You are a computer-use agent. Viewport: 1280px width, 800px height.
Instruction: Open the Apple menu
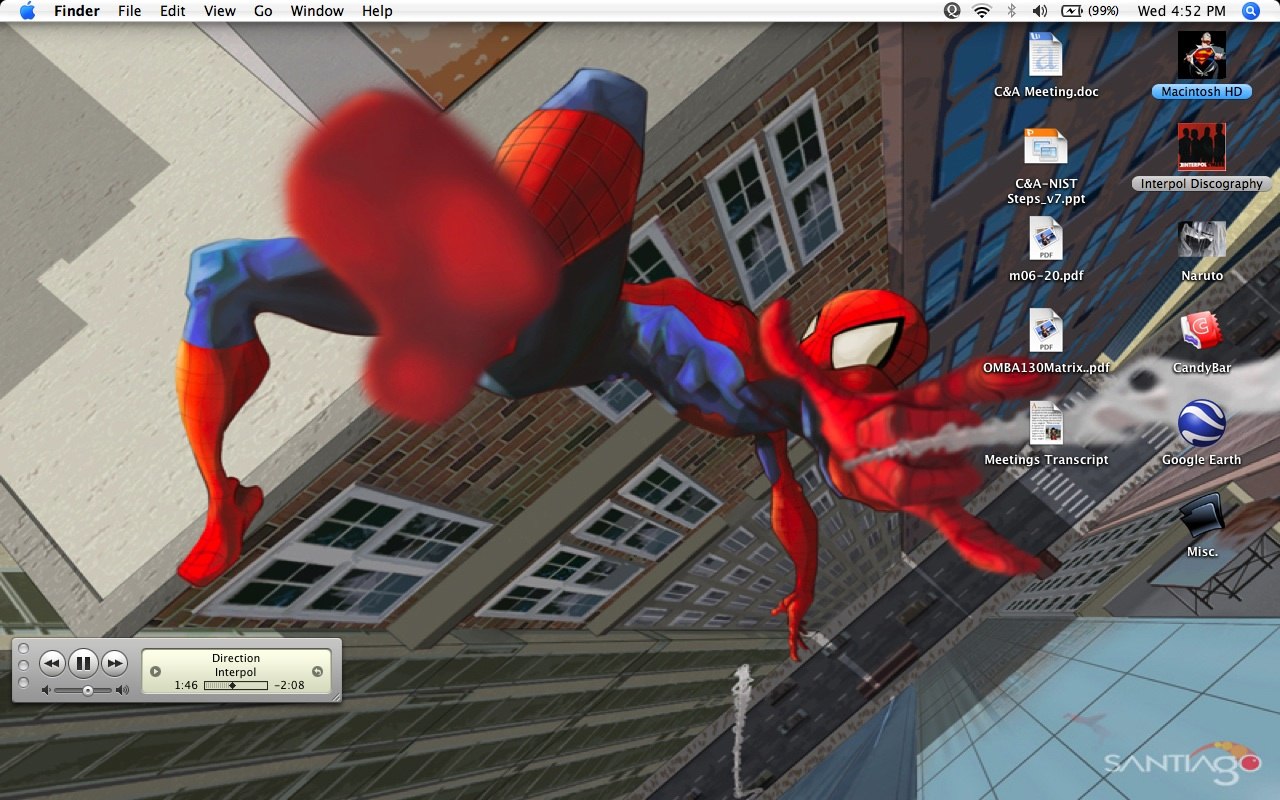pos(27,11)
